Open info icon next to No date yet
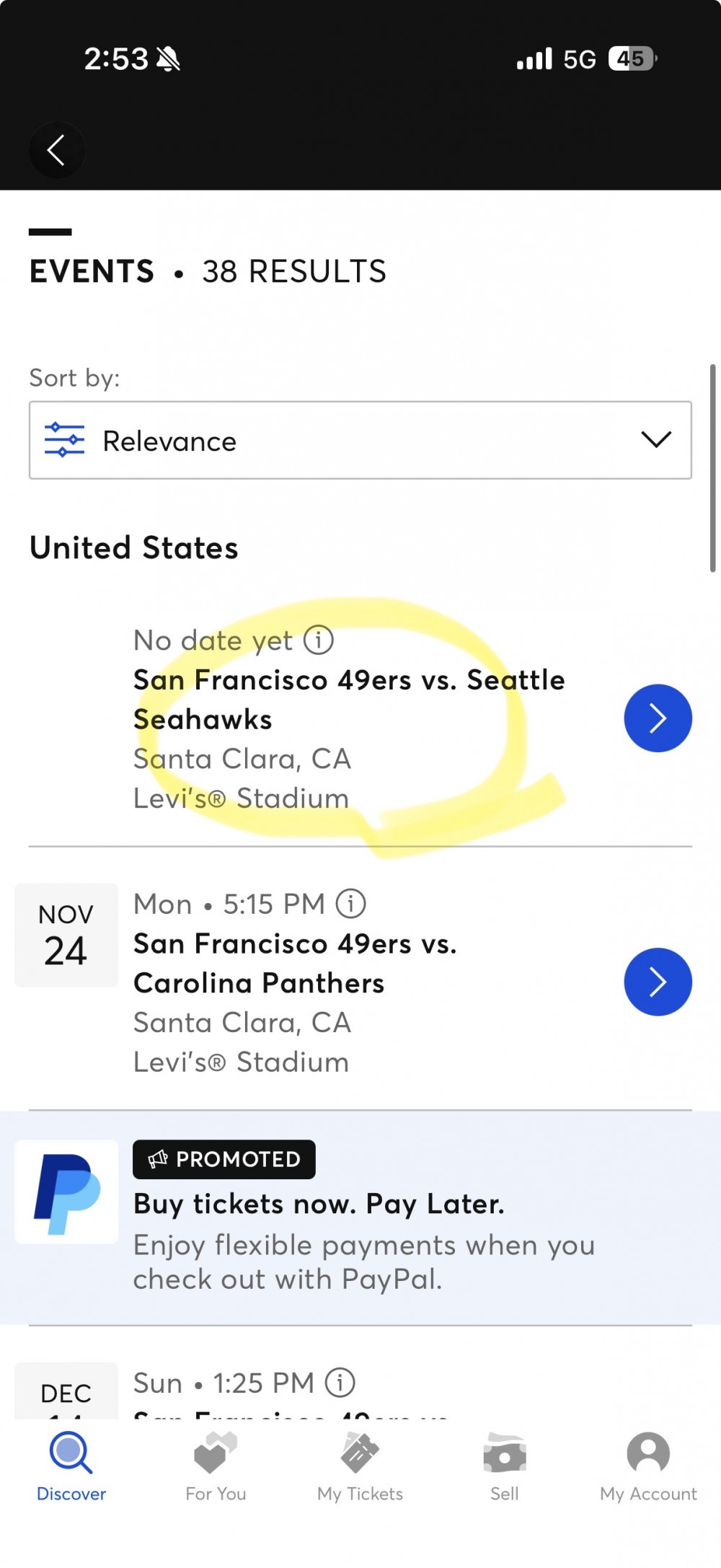This screenshot has height=1568, width=721. click(x=318, y=640)
